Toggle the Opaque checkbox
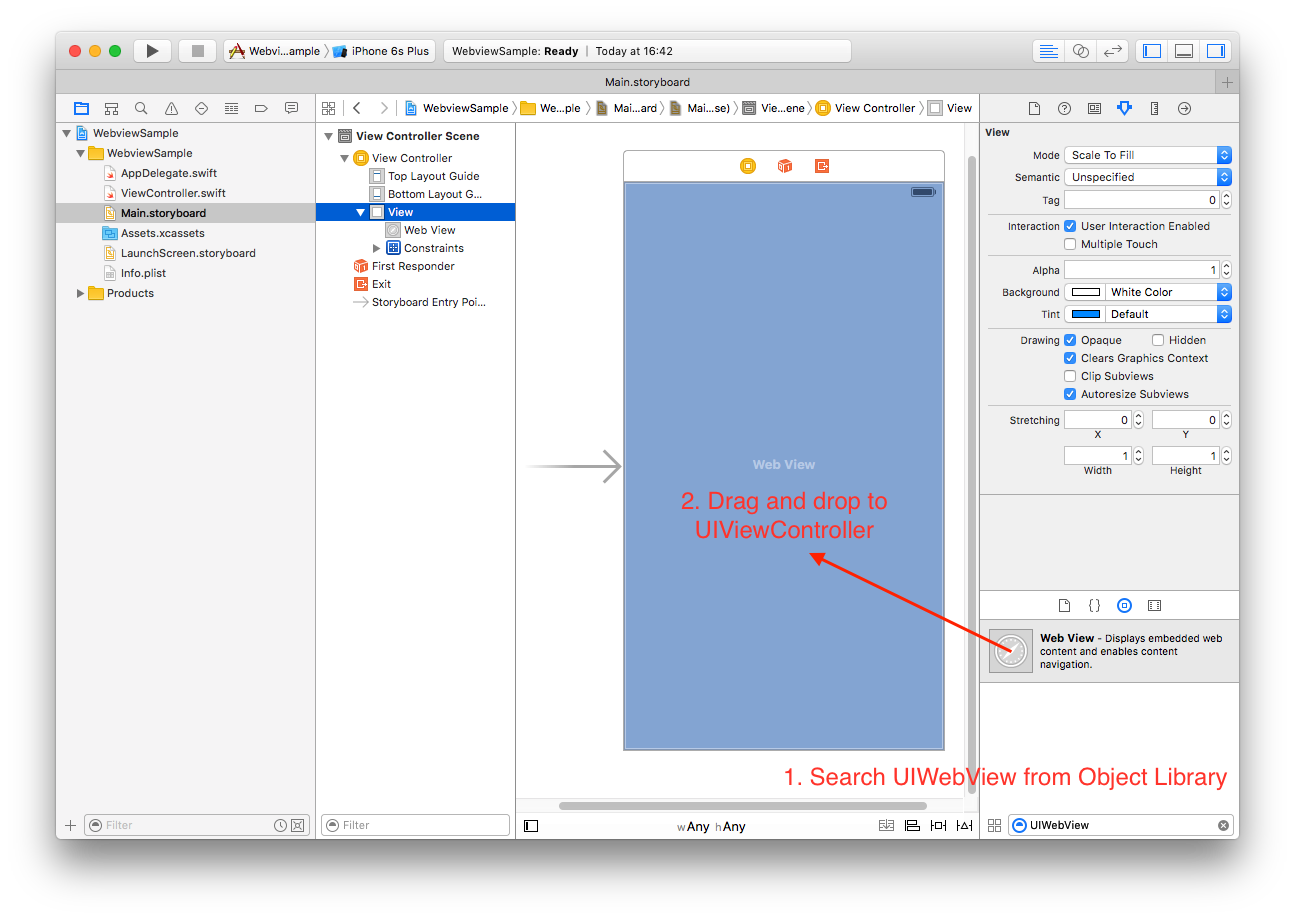The width and height of the screenshot is (1295, 919). pos(1070,340)
